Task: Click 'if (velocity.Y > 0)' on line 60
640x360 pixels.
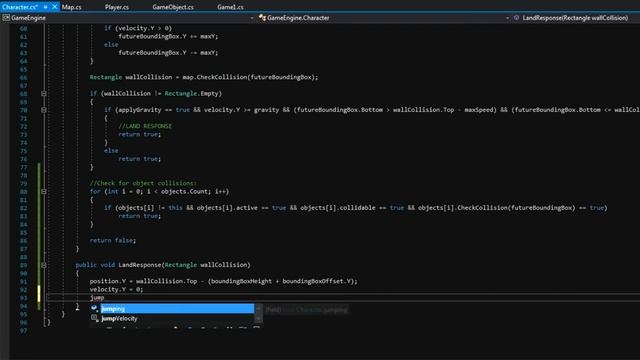Action: coord(138,28)
